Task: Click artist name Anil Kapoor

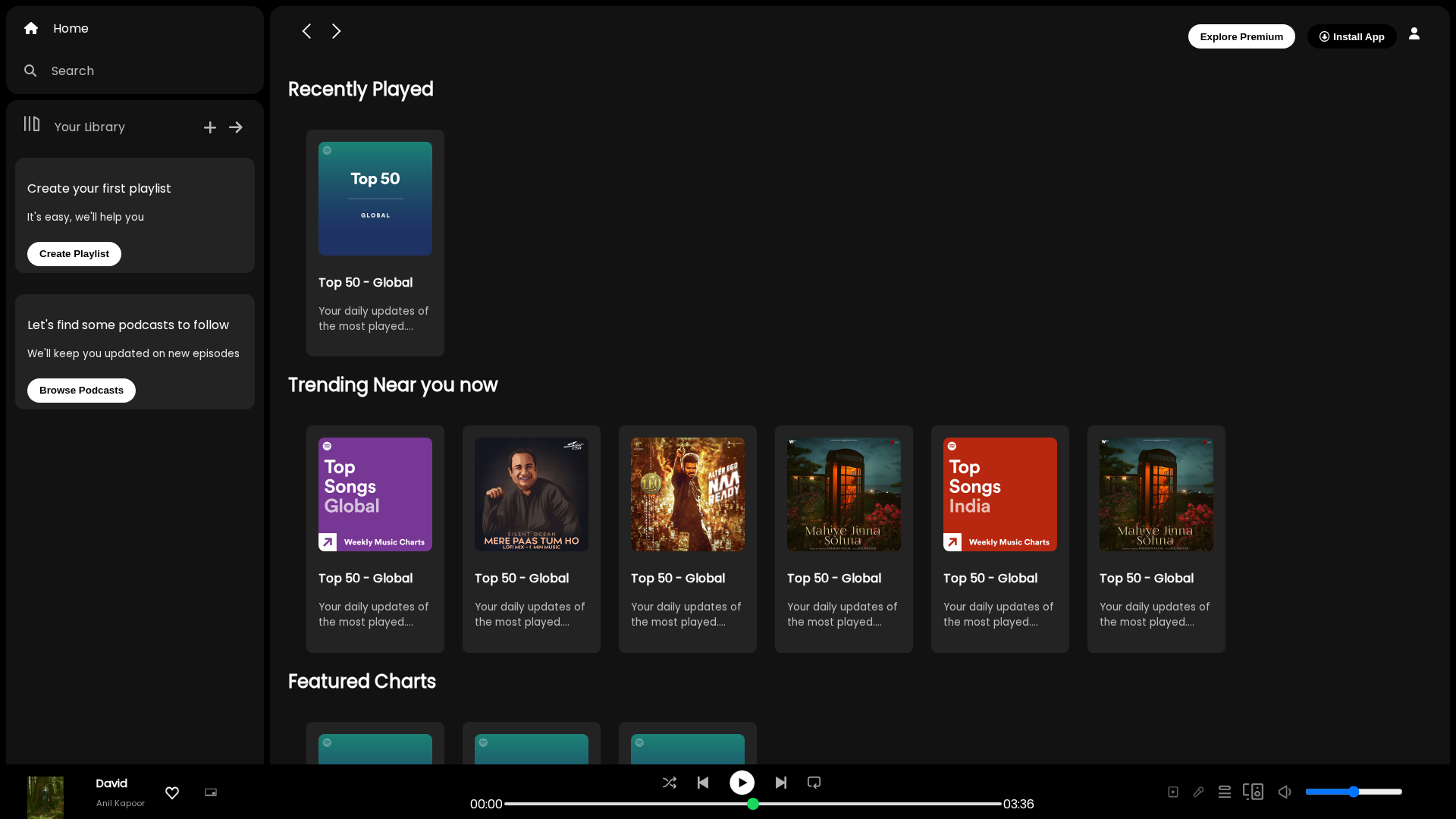Action: pyautogui.click(x=121, y=803)
